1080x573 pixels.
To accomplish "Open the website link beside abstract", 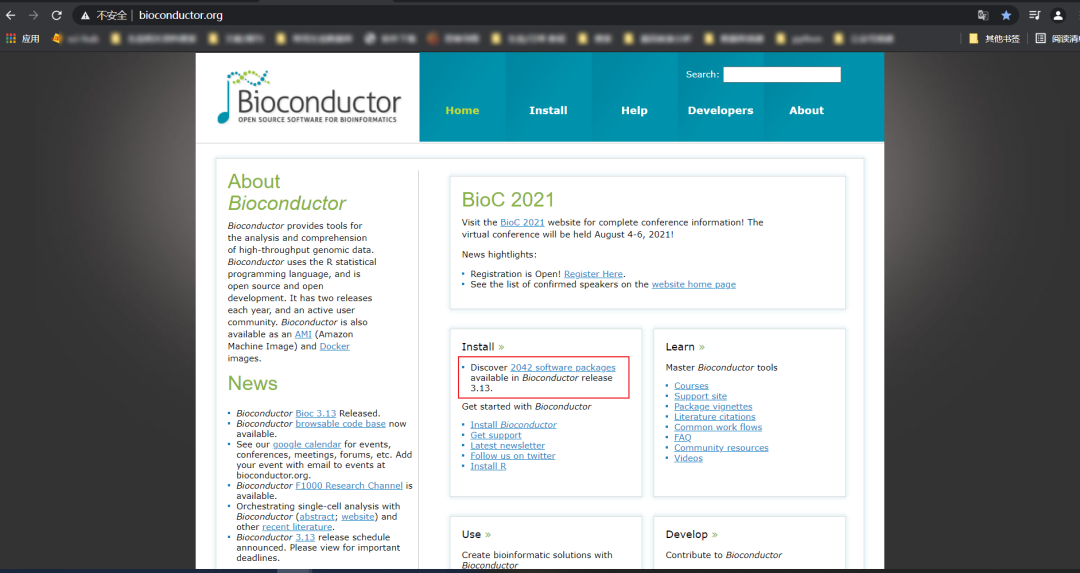I will coord(358,517).
